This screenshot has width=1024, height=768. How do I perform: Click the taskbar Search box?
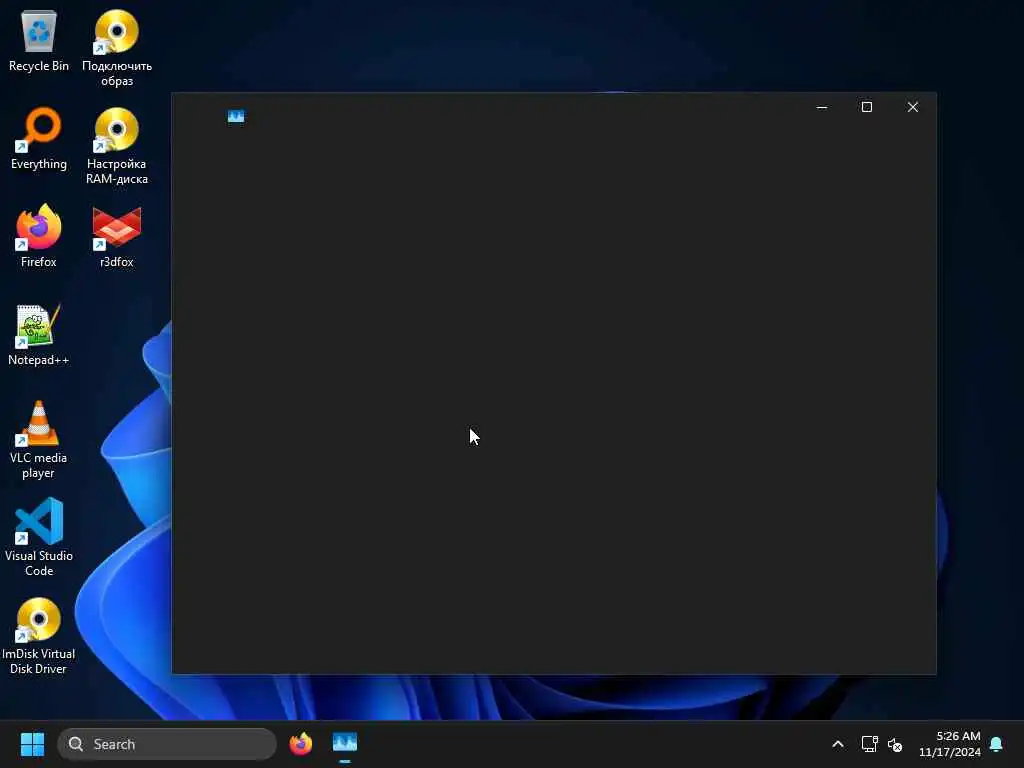tap(167, 744)
